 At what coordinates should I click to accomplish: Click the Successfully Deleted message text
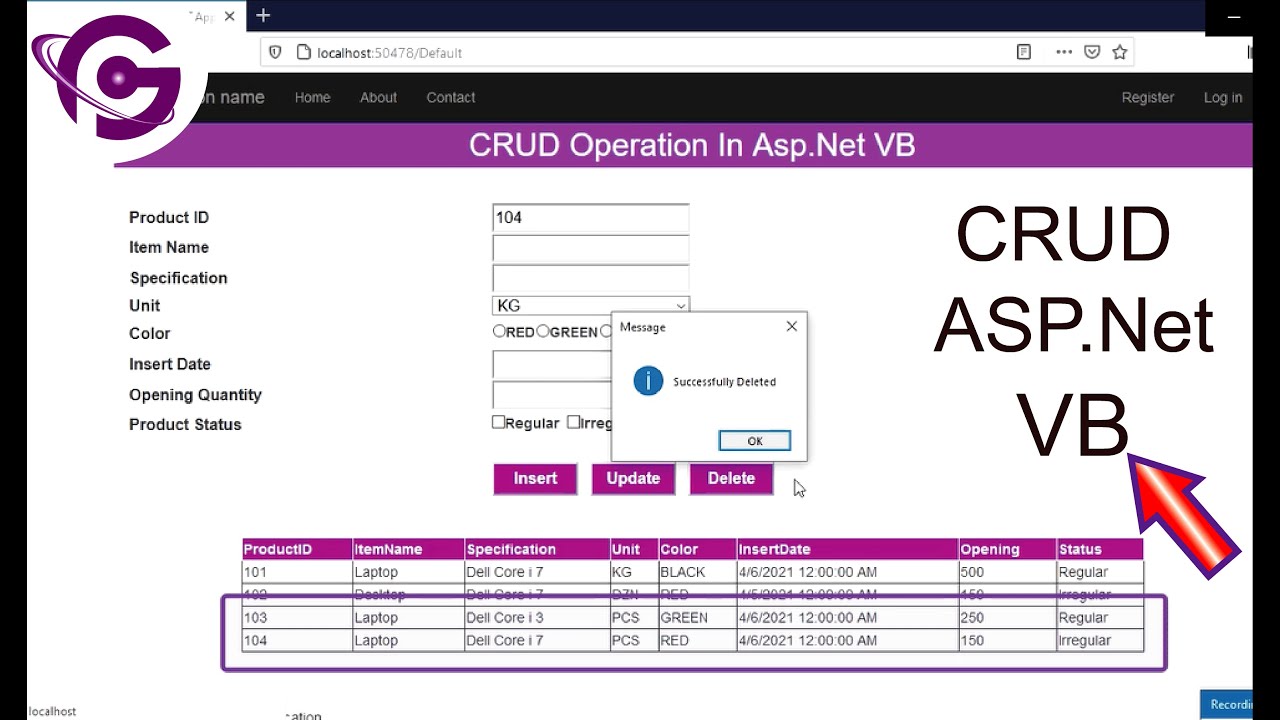pyautogui.click(x=724, y=382)
